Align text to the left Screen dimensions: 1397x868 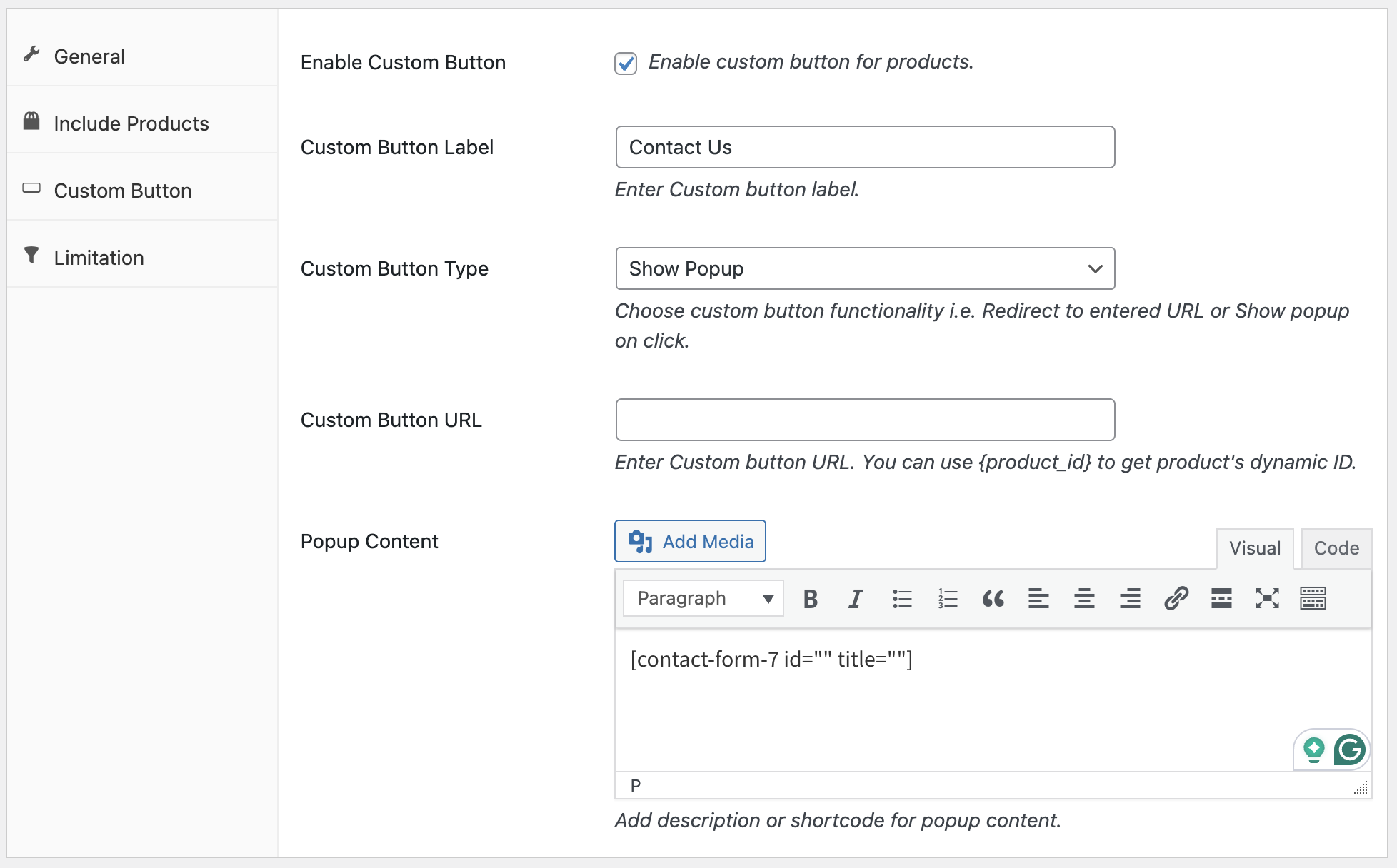1038,598
